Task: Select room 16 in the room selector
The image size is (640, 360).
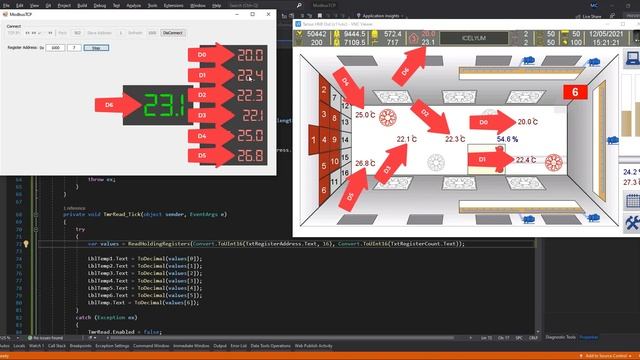Action: tap(345, 173)
